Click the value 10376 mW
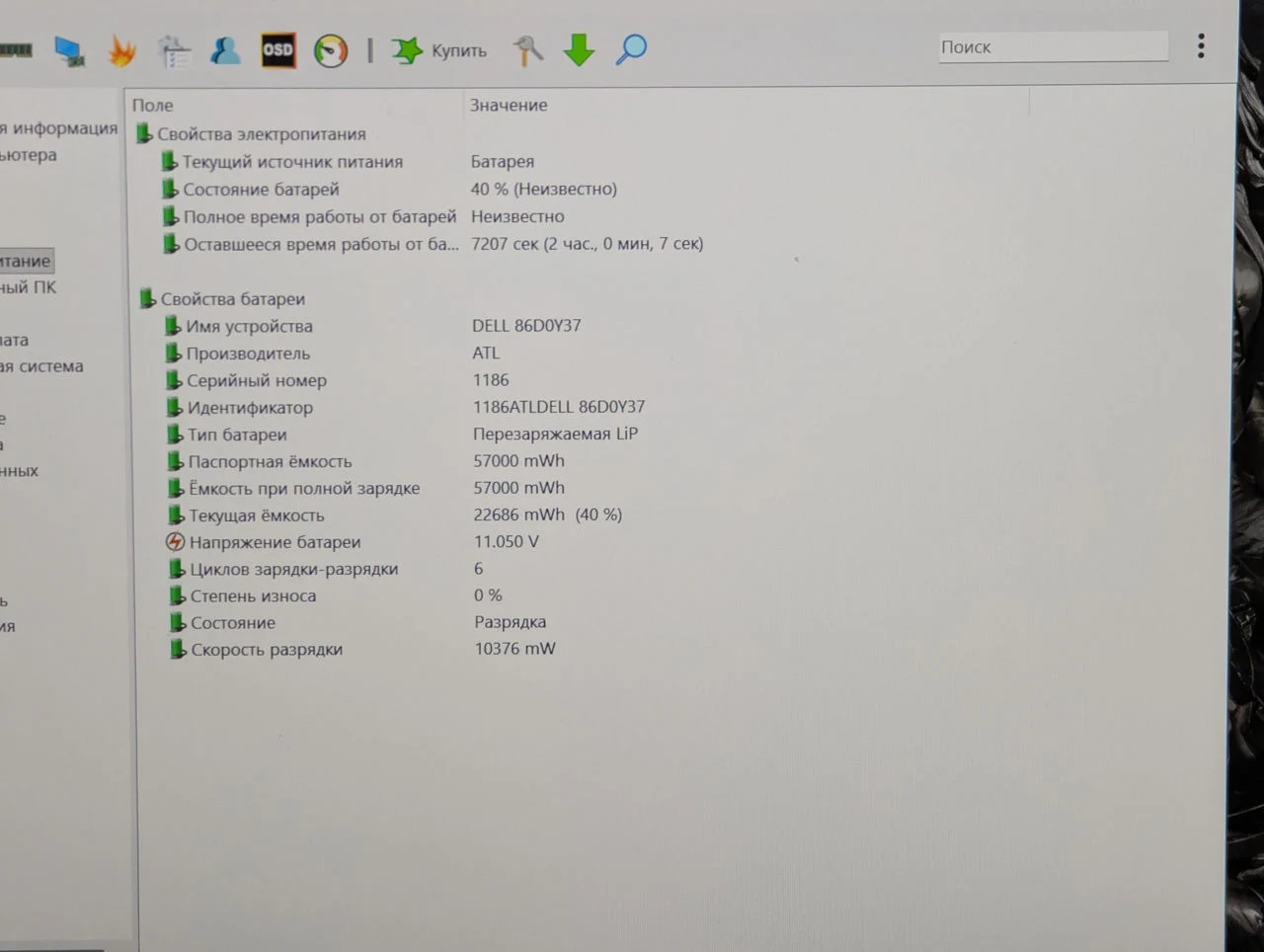The height and width of the screenshot is (952, 1264). 514,649
